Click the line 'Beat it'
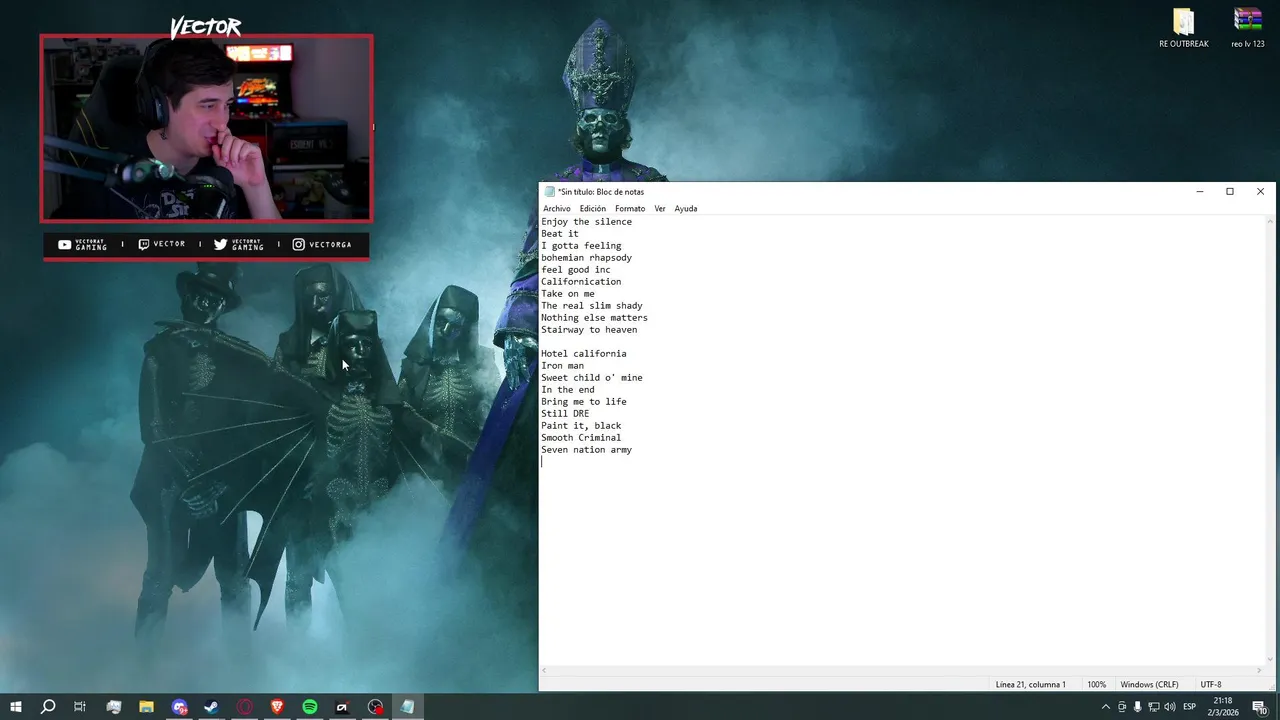Viewport: 1280px width, 720px height. click(x=560, y=234)
